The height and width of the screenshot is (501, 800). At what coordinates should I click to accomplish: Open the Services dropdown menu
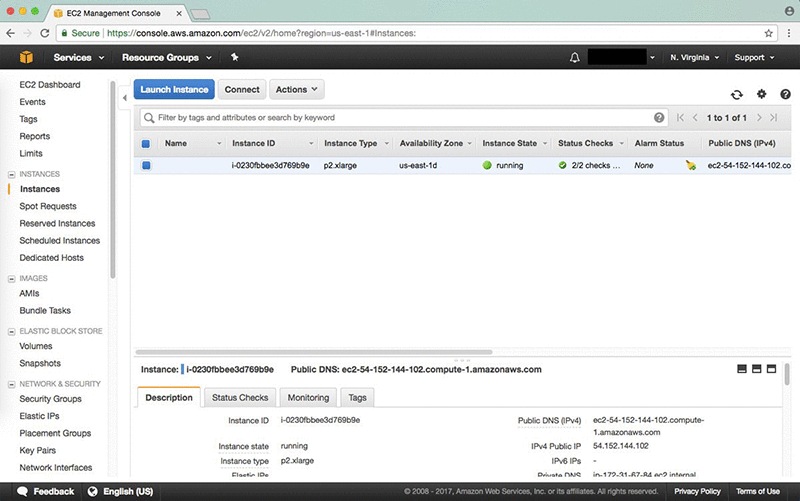point(79,58)
